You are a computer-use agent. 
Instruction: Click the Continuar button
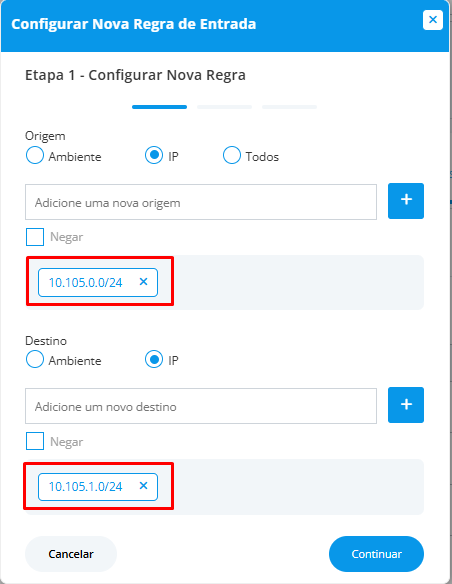click(376, 554)
